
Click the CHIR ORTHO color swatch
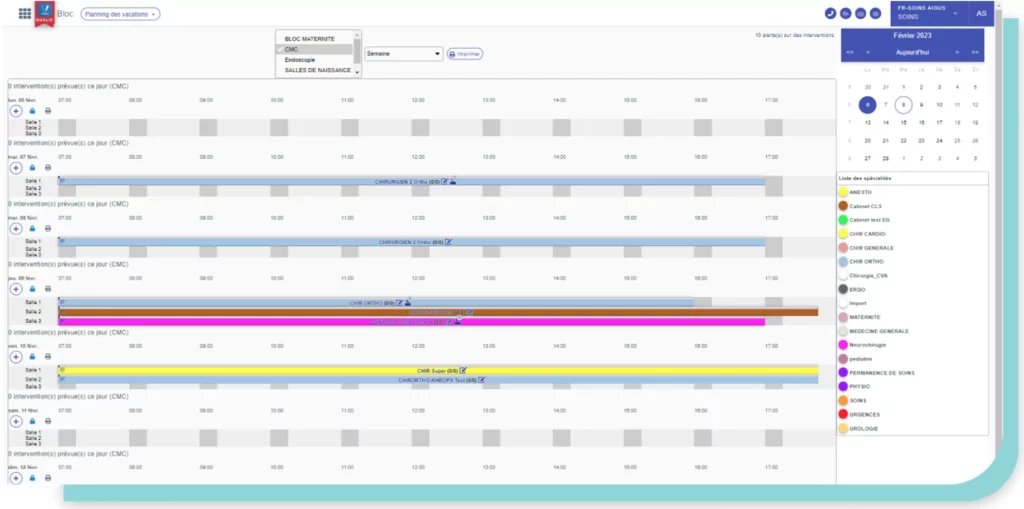(x=843, y=261)
